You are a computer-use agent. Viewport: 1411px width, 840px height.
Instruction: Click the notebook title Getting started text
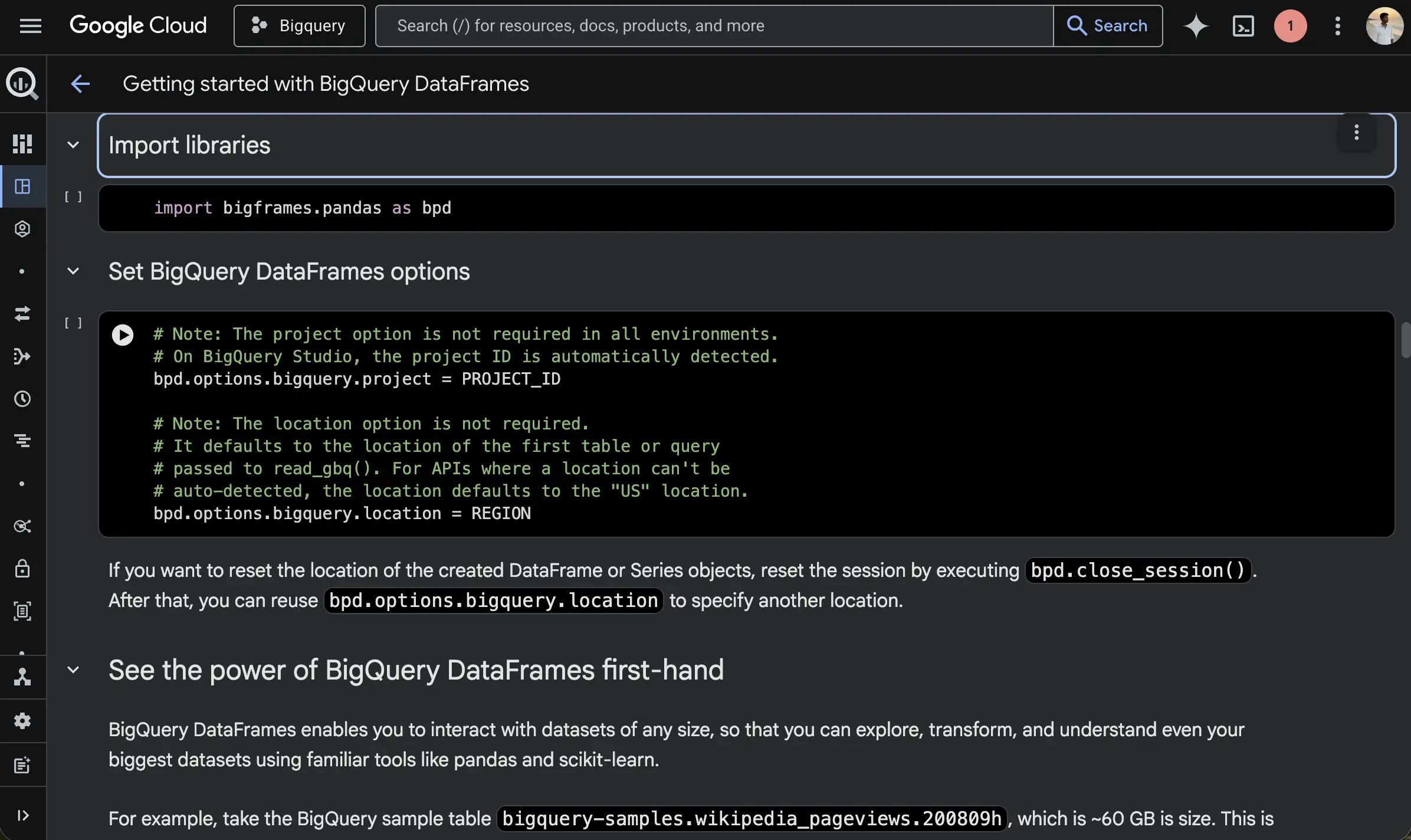tap(326, 84)
